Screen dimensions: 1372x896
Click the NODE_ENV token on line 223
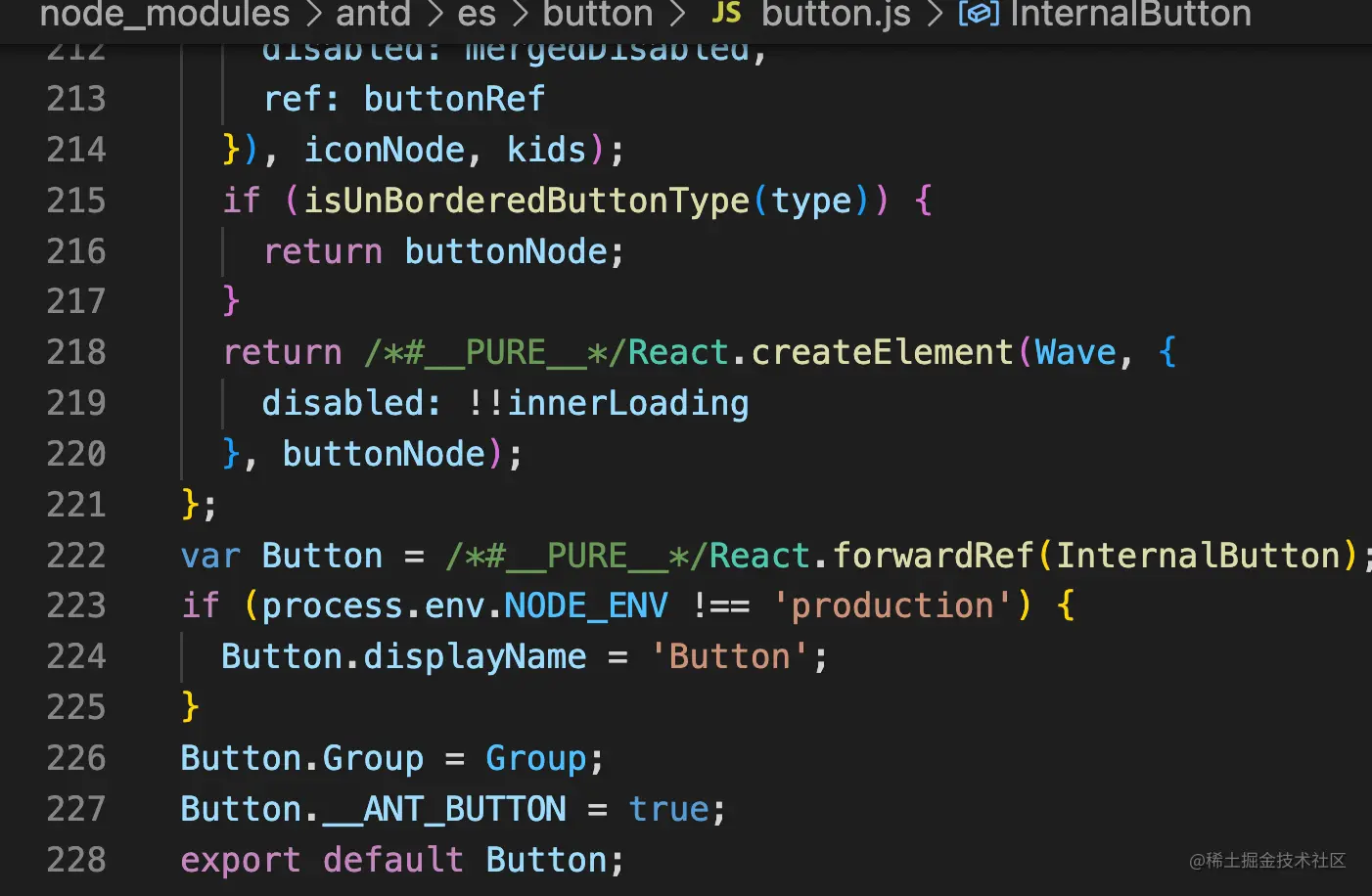click(x=585, y=605)
